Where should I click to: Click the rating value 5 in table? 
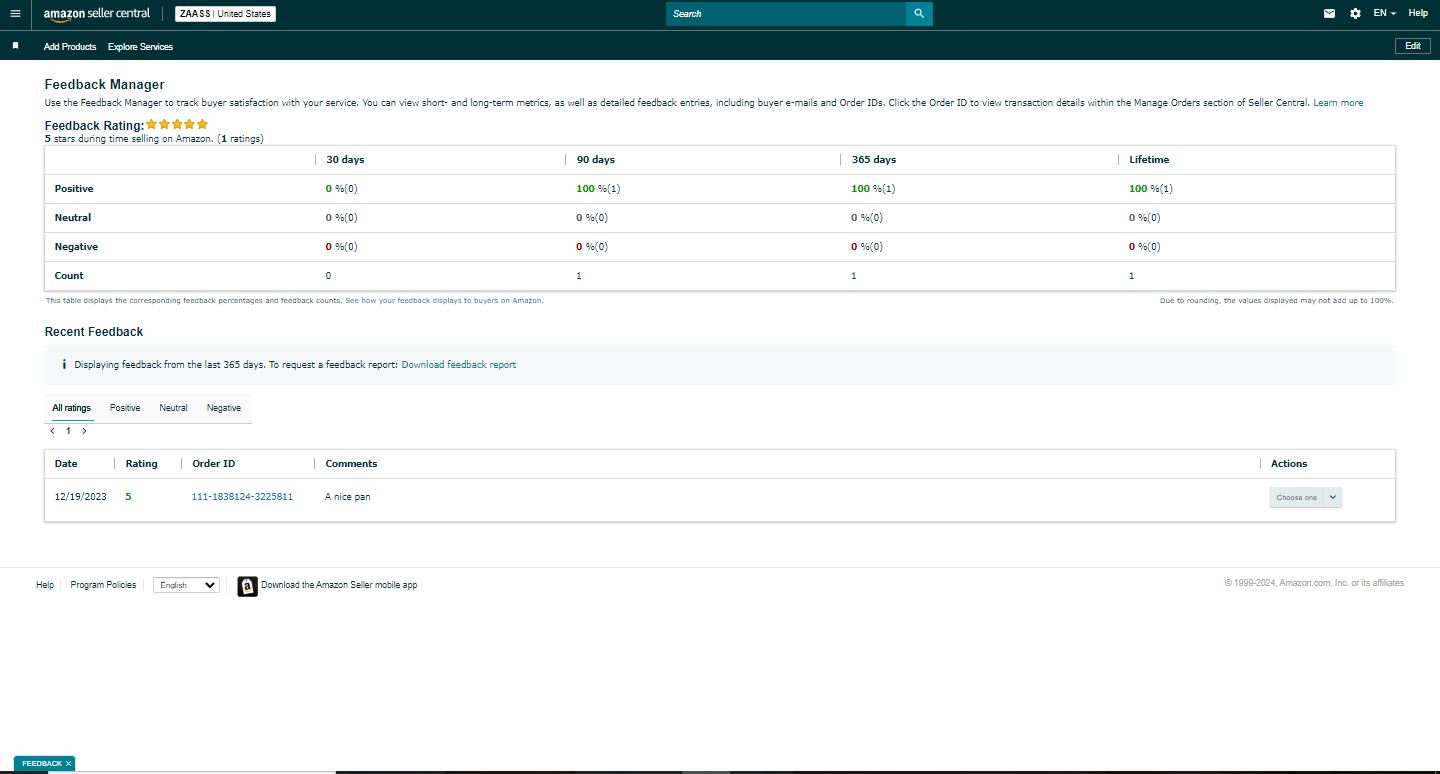point(128,497)
